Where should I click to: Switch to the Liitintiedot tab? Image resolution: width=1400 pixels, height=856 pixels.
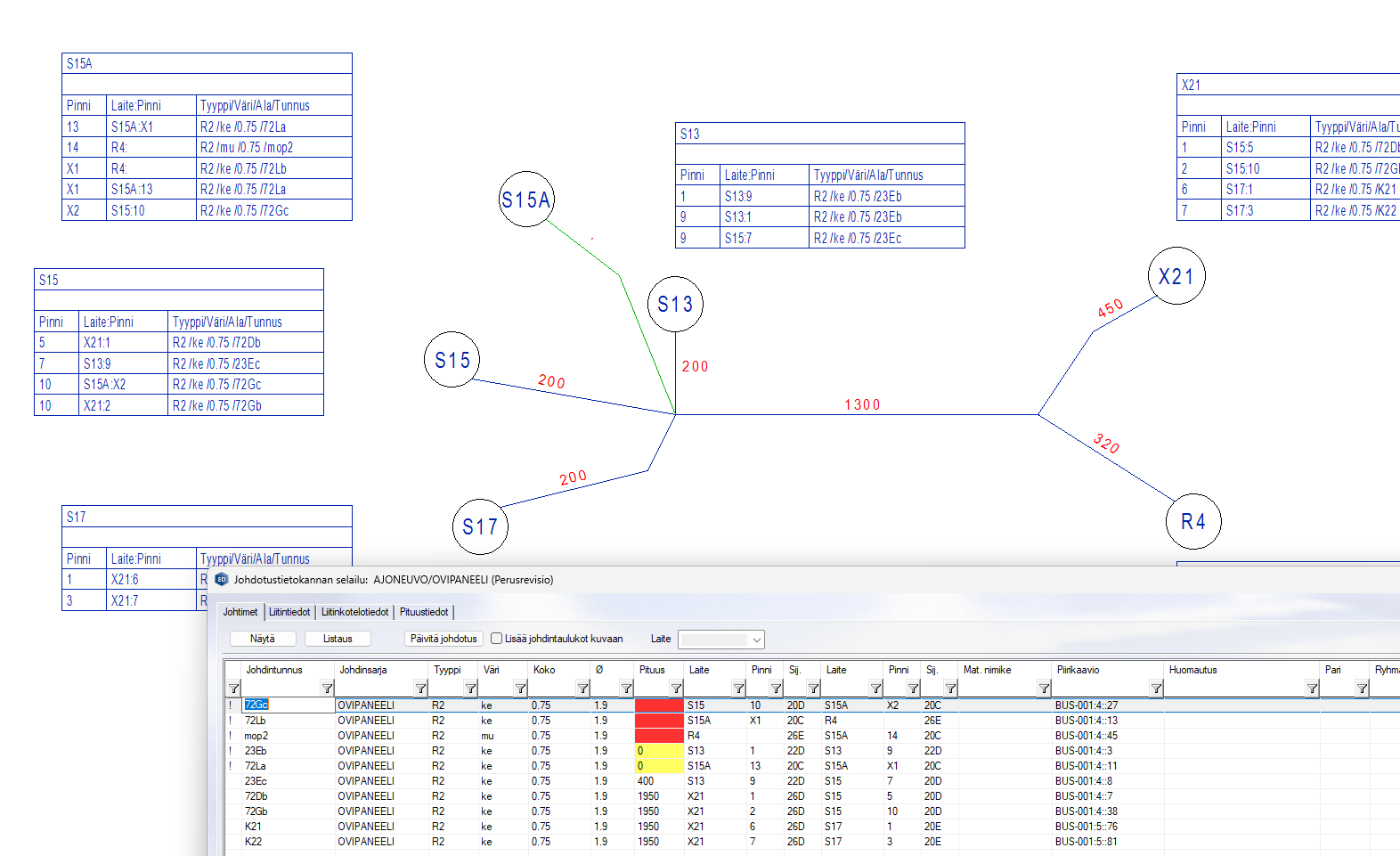pyautogui.click(x=289, y=612)
